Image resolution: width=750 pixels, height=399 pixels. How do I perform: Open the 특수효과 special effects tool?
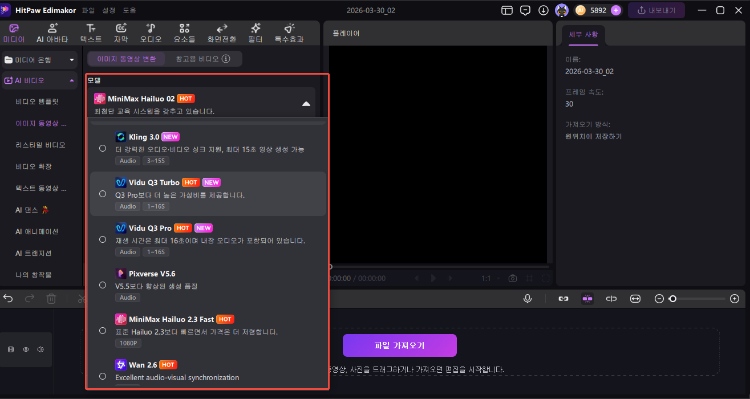(289, 33)
